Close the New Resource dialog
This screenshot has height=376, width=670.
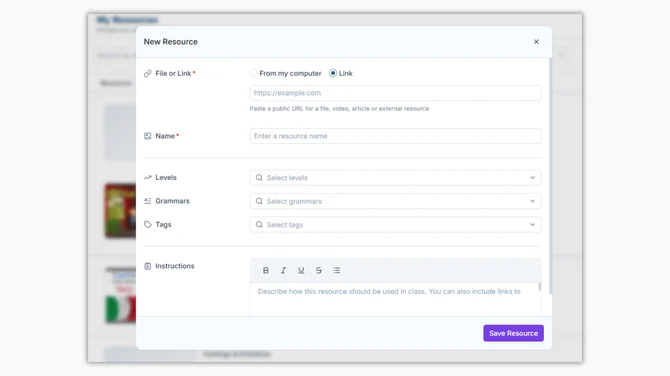click(x=536, y=41)
